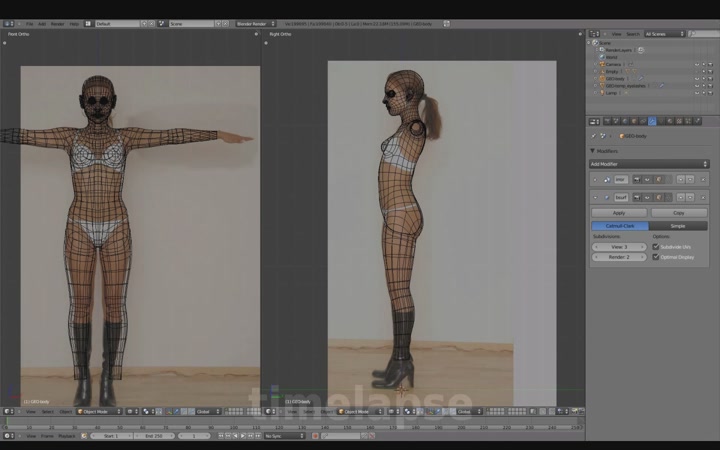
Task: Remove the bsurf modifier with its X icon
Action: pos(703,197)
